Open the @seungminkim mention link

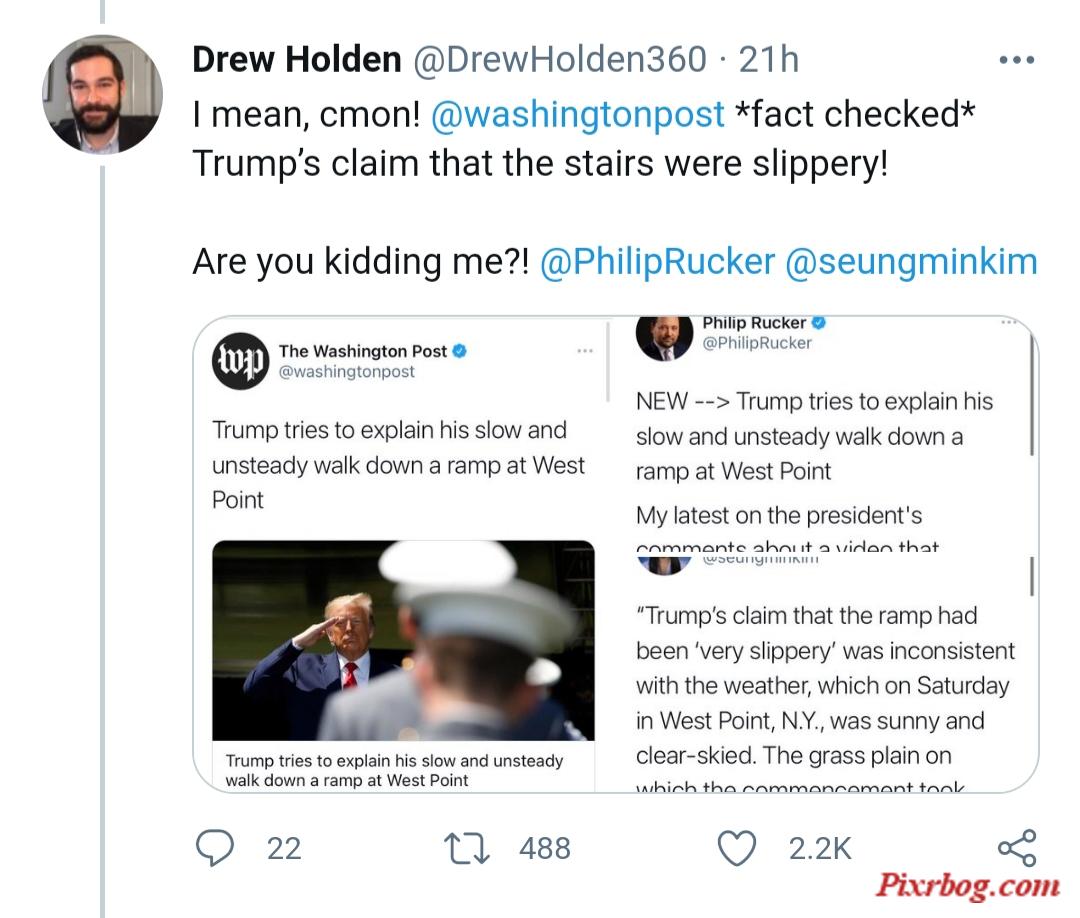coord(911,262)
